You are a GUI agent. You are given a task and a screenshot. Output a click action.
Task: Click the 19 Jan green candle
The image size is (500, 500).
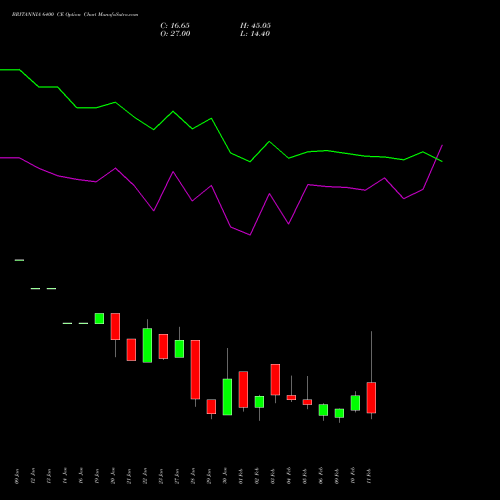click(99, 318)
